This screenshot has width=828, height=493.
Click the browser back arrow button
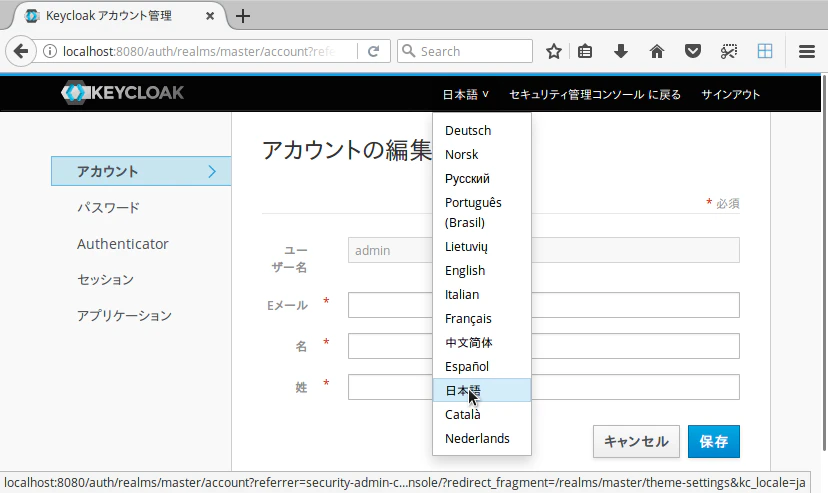(21, 51)
